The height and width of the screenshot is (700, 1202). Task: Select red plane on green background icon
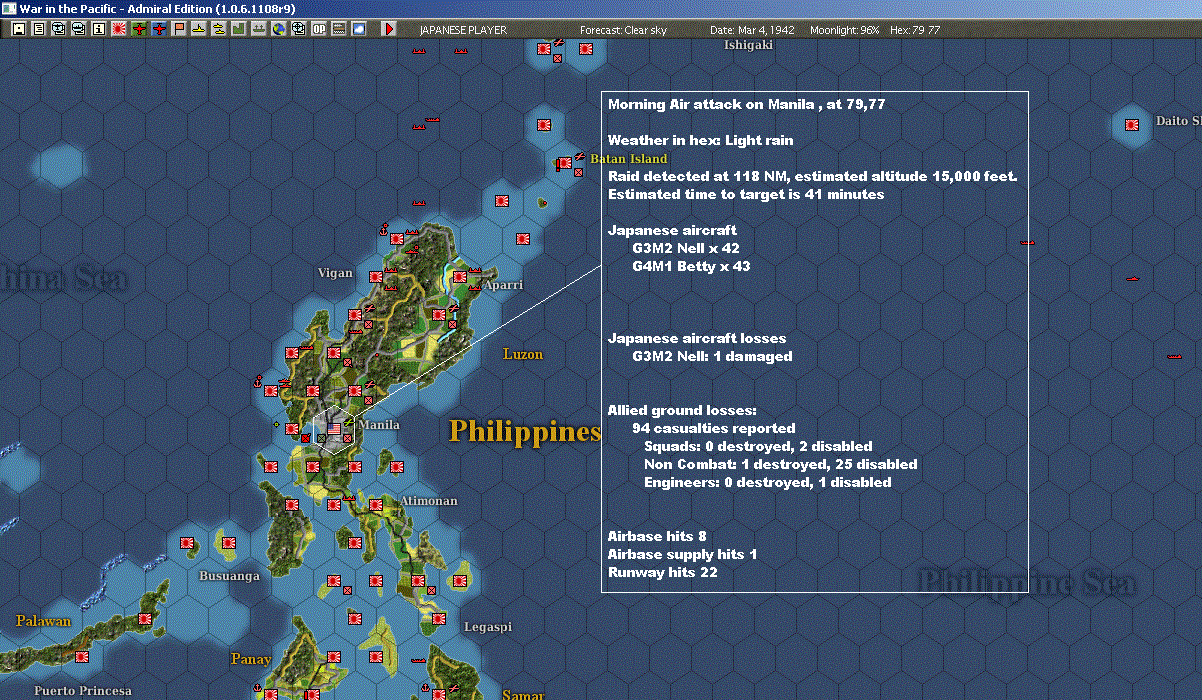click(139, 29)
